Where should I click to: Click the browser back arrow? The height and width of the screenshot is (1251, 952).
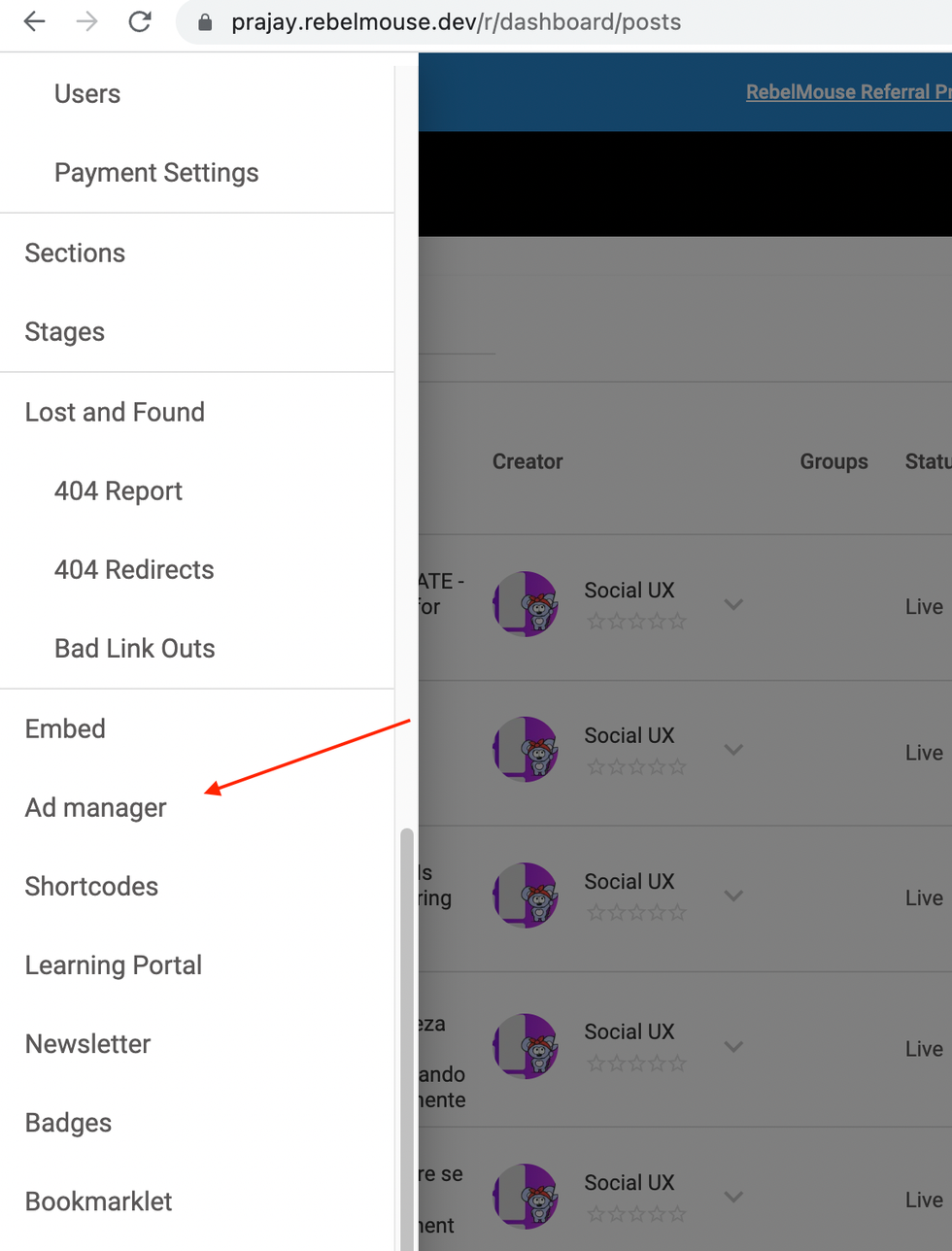click(35, 21)
